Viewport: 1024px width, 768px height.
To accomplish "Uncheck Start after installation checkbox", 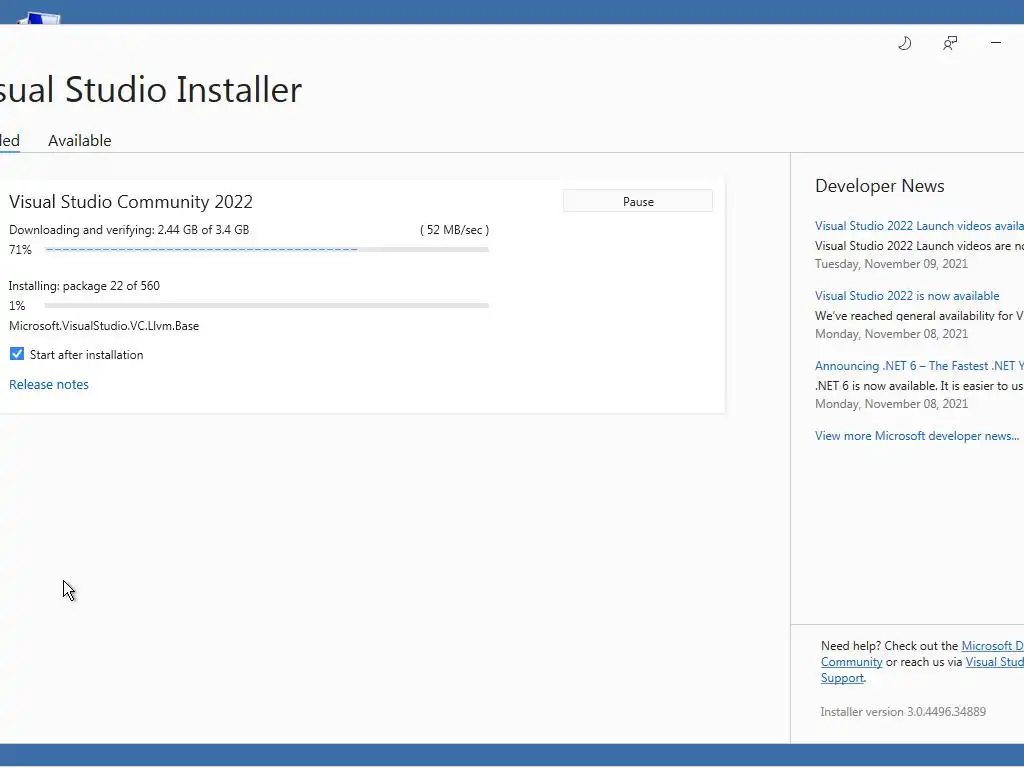I will pyautogui.click(x=17, y=354).
